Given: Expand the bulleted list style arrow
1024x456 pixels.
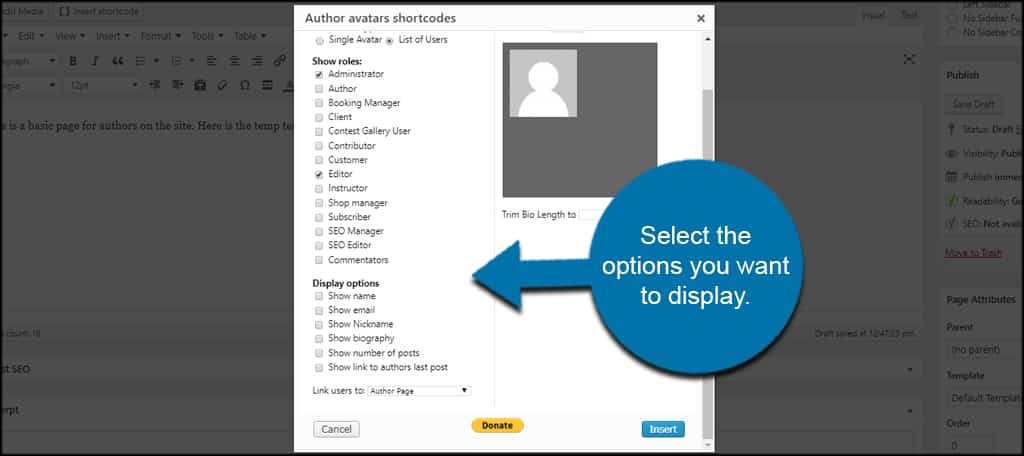Looking at the screenshot, I should (x=156, y=61).
